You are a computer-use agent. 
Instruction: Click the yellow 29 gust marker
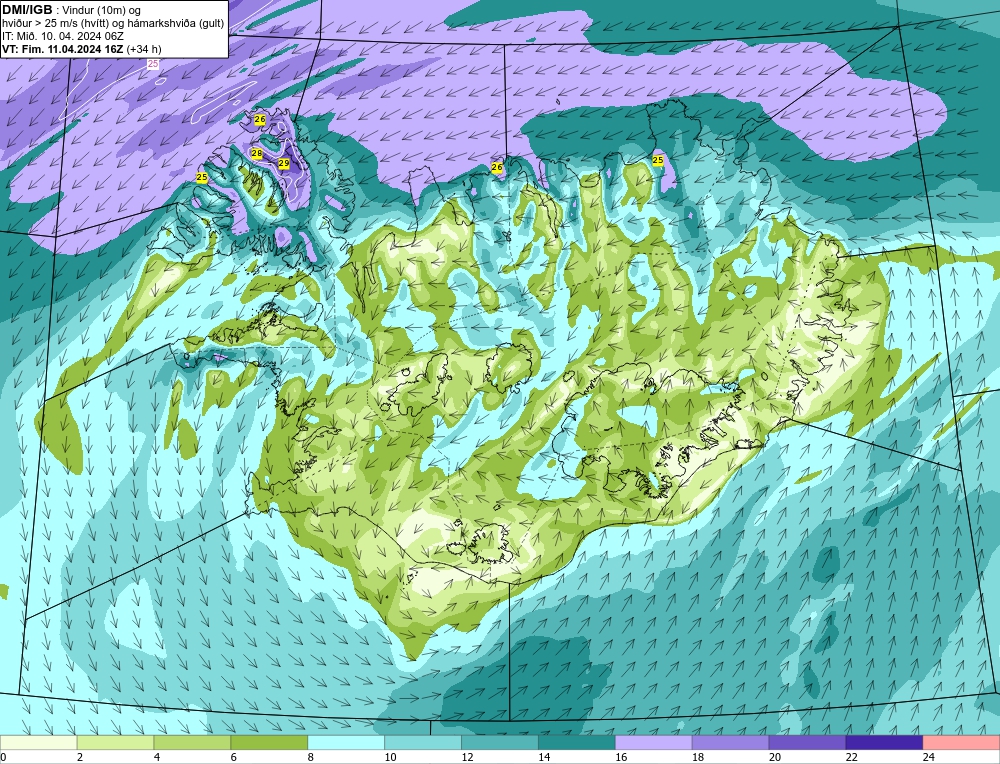pyautogui.click(x=284, y=164)
